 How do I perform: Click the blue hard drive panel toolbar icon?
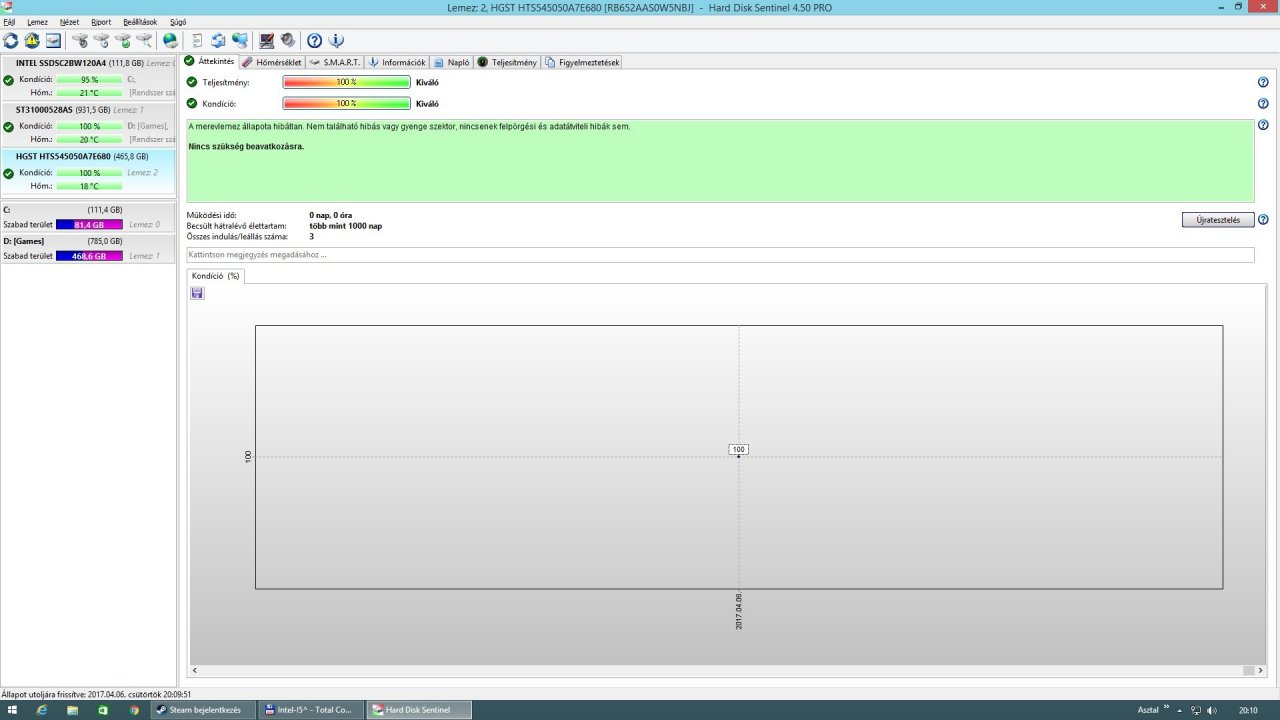point(53,41)
